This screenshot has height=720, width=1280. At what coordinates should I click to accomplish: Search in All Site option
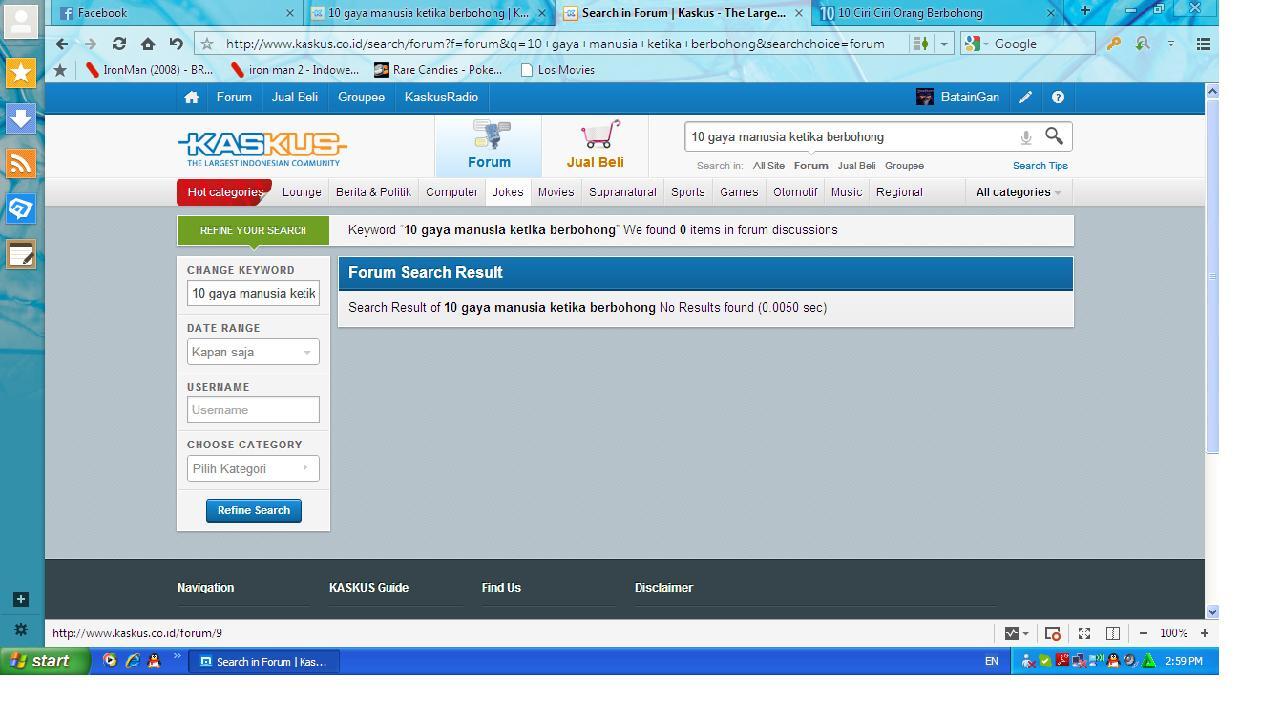(x=769, y=166)
